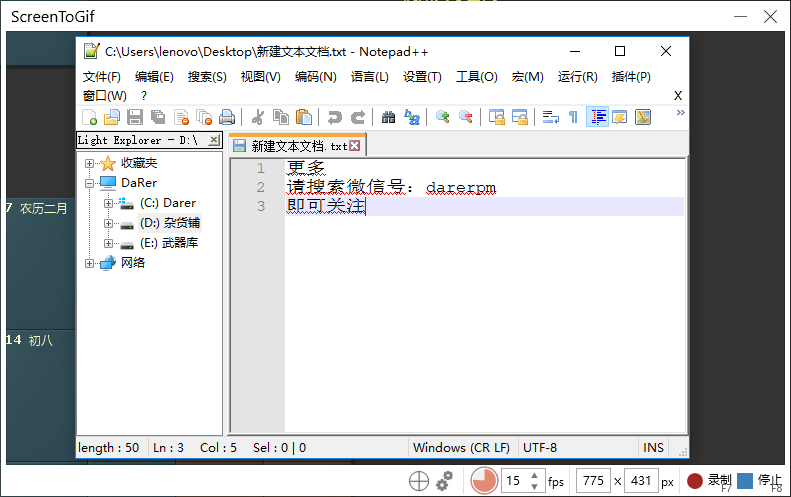The width and height of the screenshot is (791, 497).
Task: Toggle the Show all characters pilcrow icon
Action: pos(574,117)
